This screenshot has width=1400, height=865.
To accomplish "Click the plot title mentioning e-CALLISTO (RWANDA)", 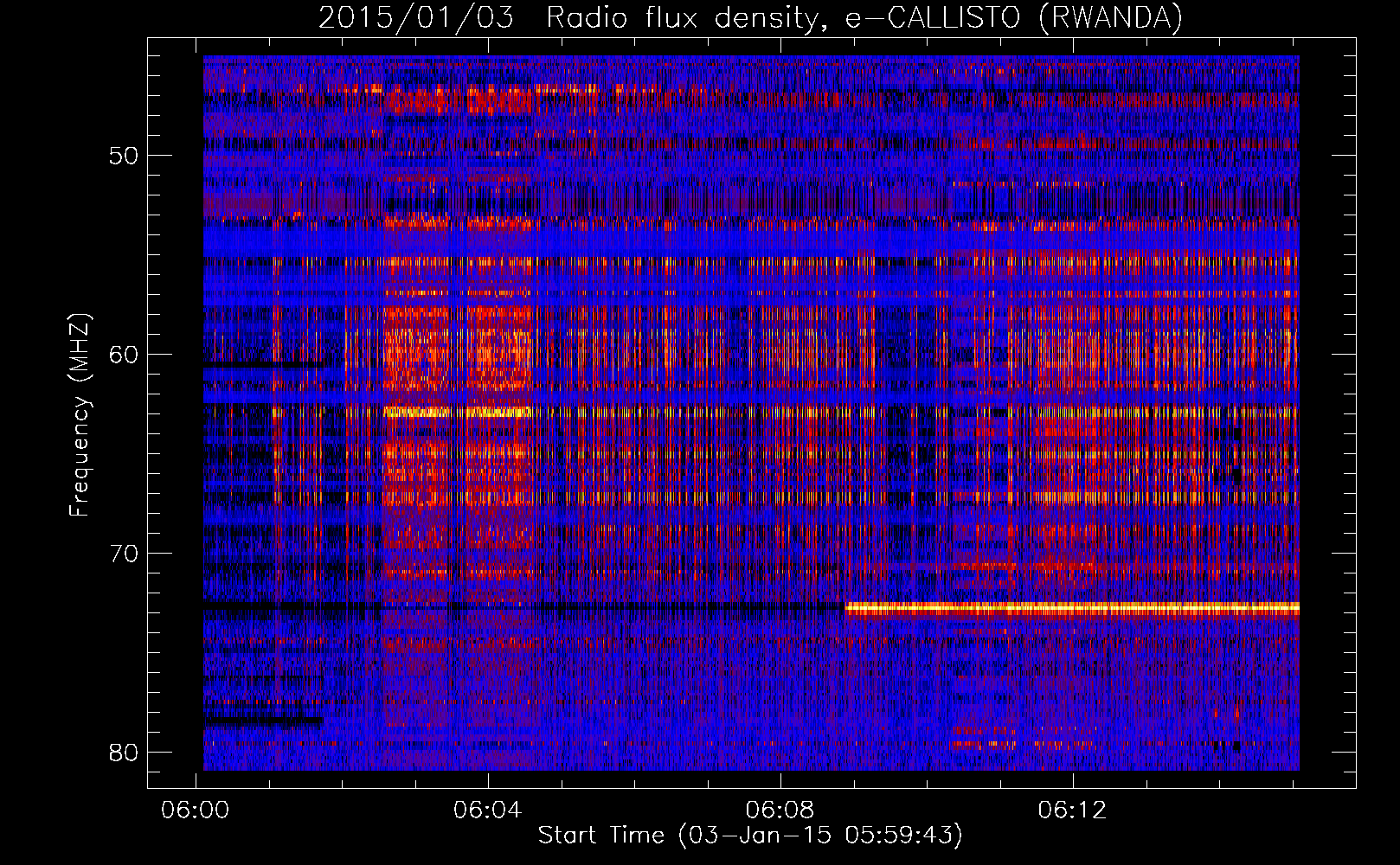I will point(750,18).
